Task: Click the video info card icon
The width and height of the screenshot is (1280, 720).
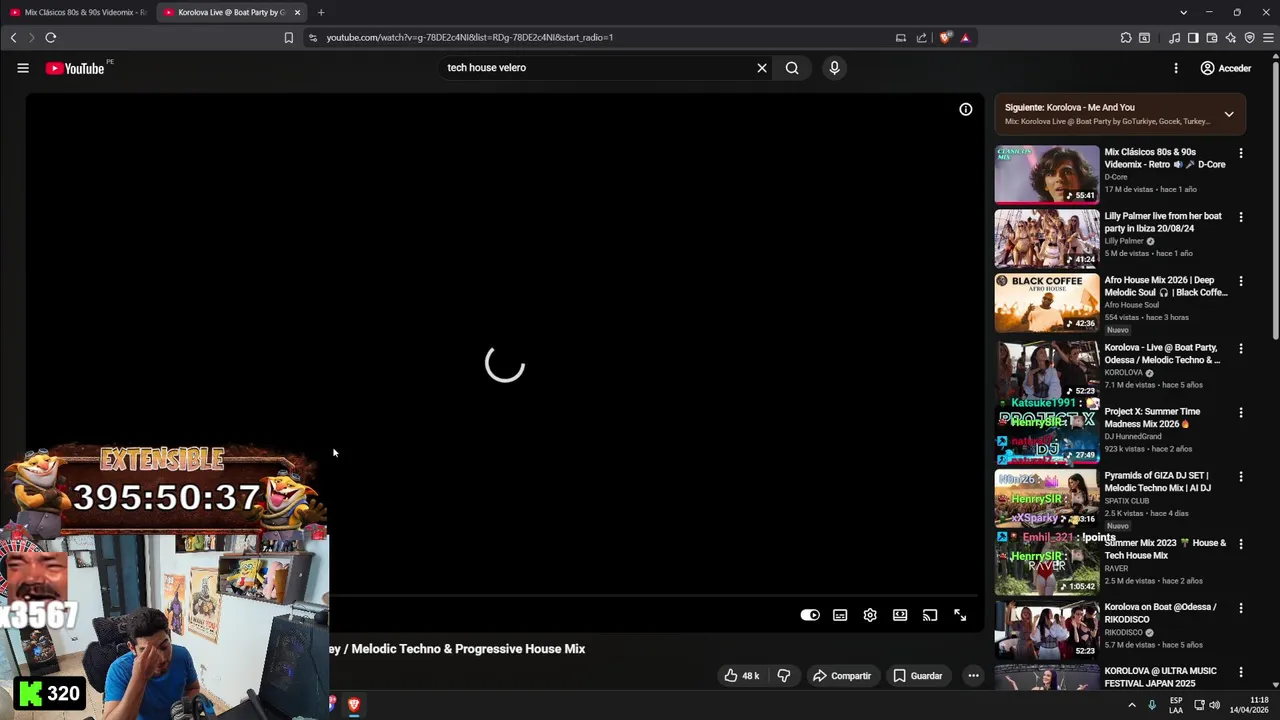Action: [x=966, y=109]
